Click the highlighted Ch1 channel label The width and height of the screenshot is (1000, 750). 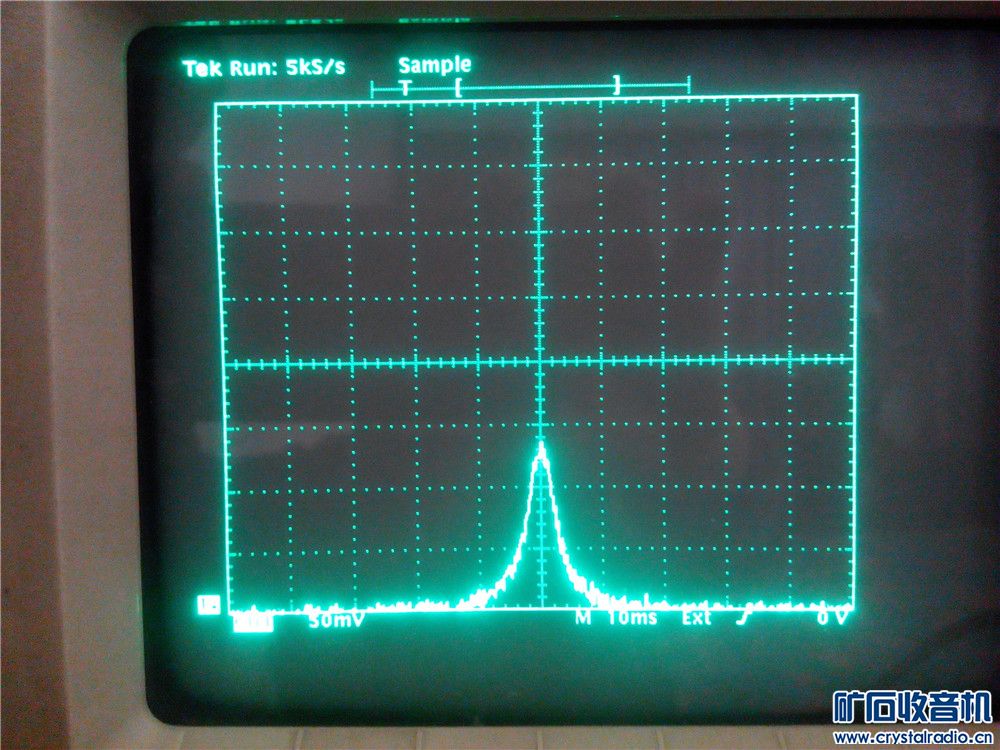click(253, 622)
